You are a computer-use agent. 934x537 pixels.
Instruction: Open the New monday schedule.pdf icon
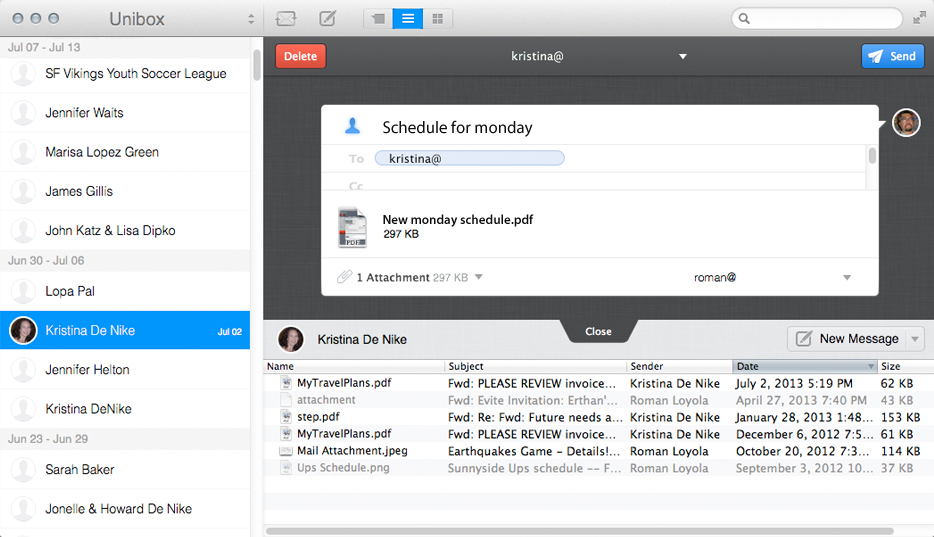click(x=352, y=227)
